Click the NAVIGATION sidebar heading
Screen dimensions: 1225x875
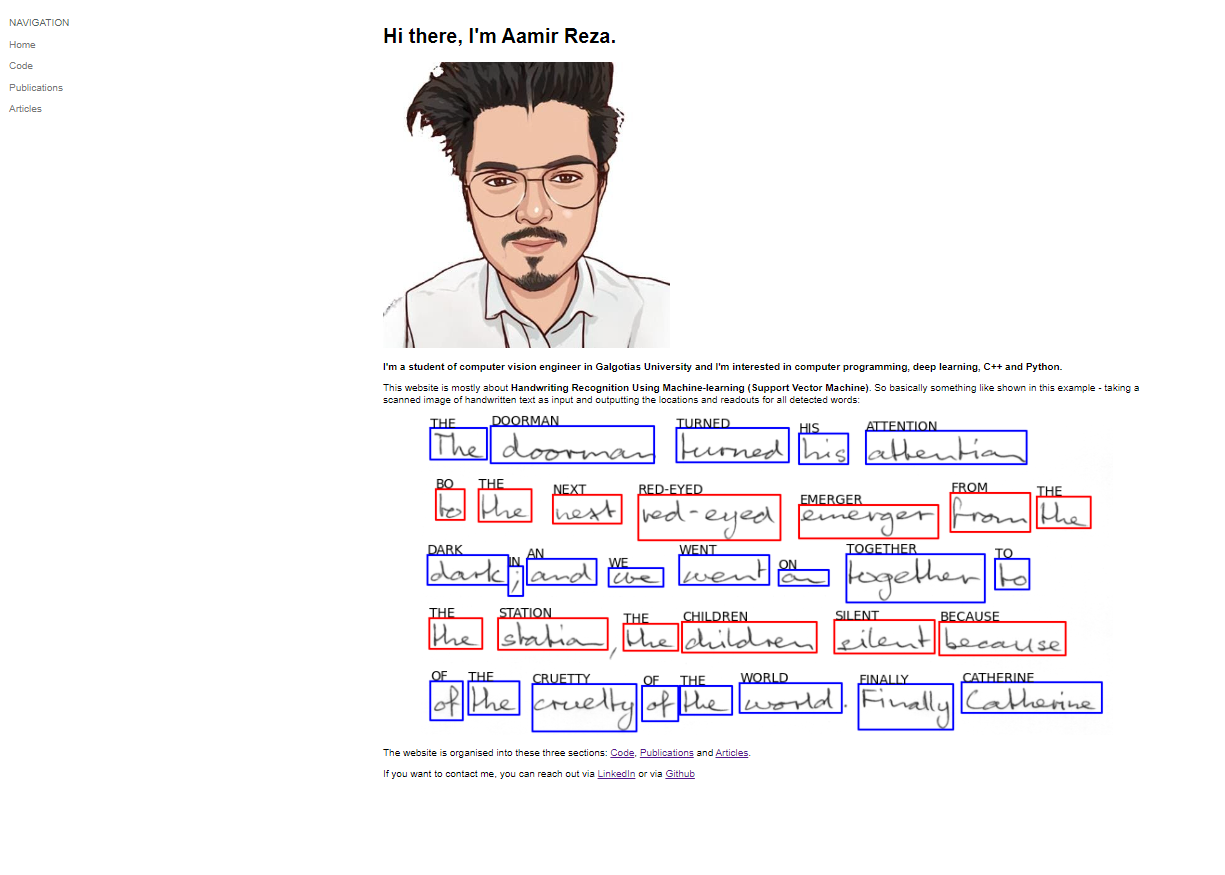(39, 23)
